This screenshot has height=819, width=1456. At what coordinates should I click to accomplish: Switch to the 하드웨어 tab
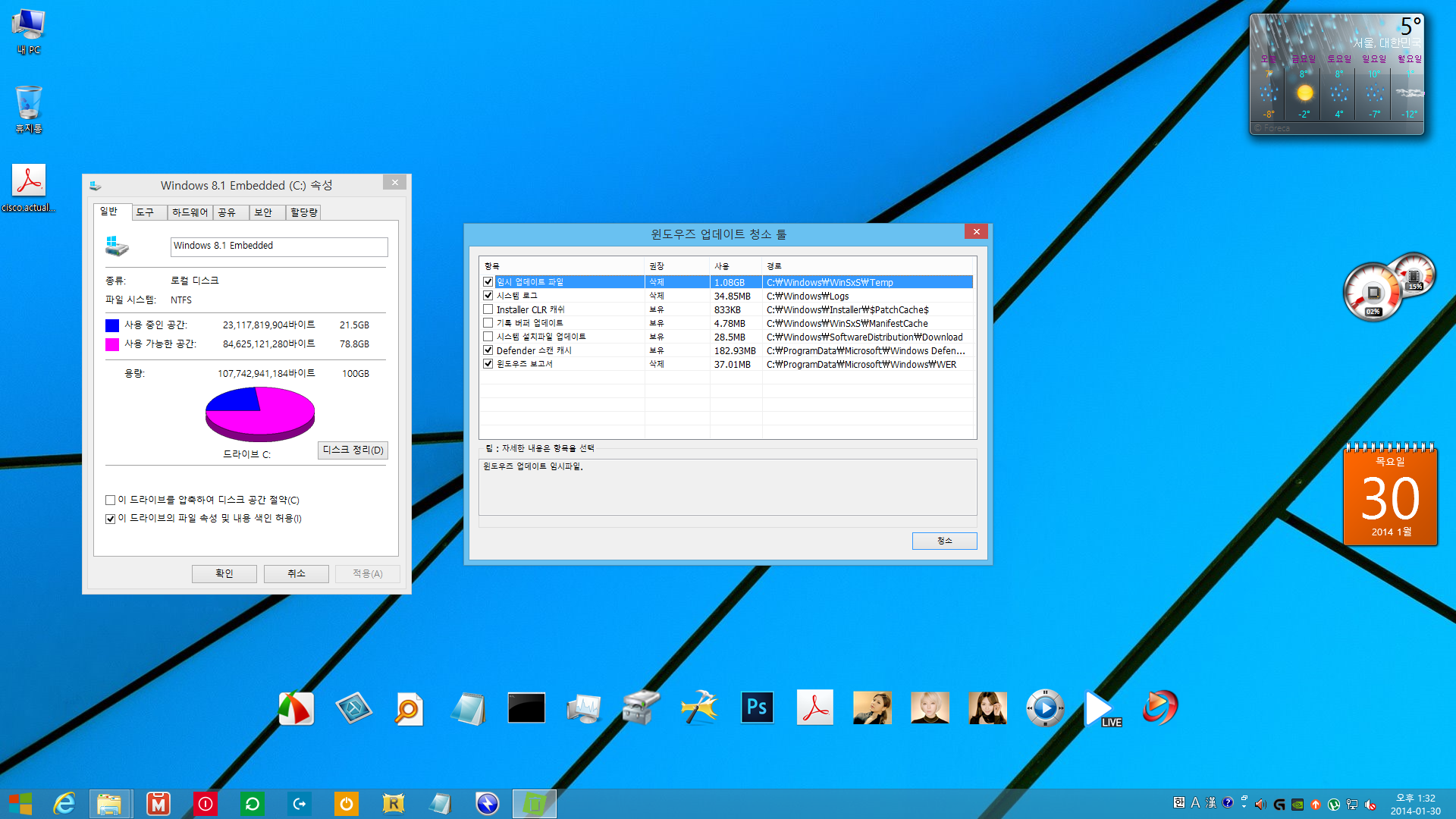coord(190,213)
